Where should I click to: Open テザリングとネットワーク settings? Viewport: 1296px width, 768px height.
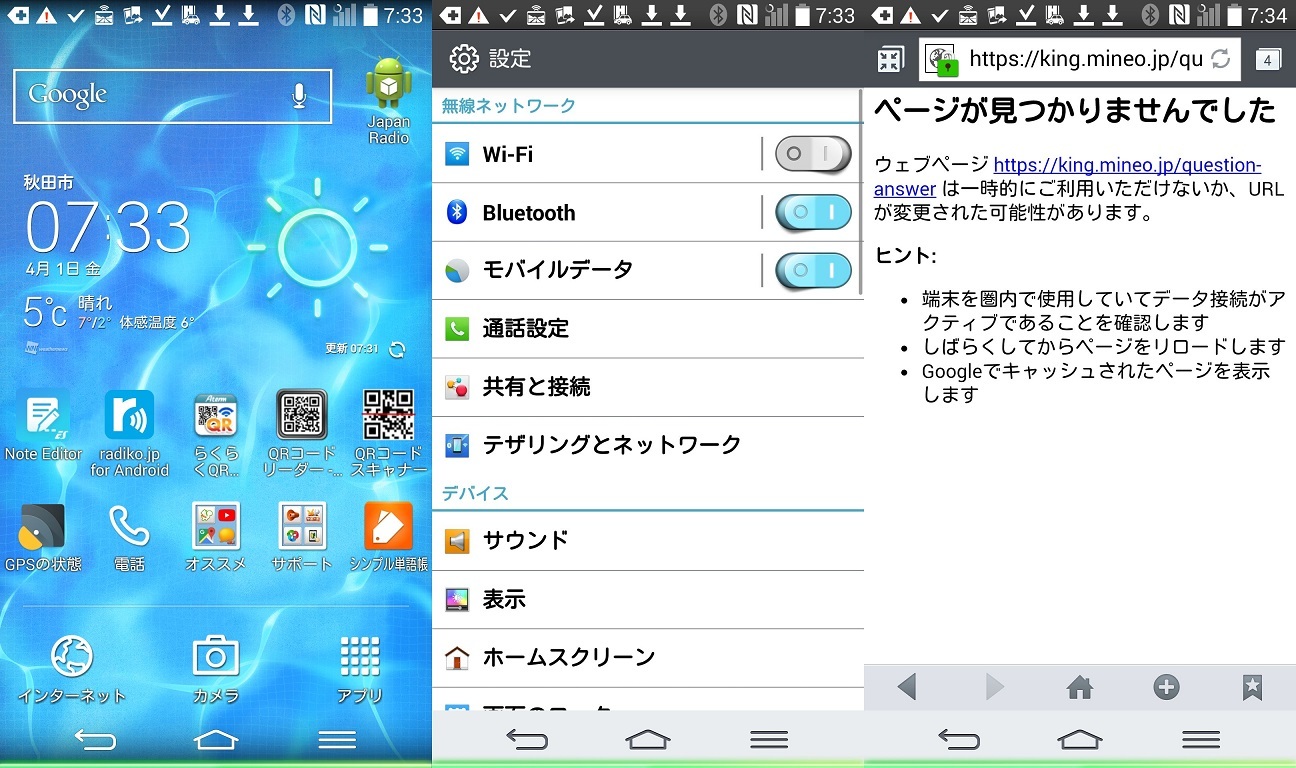tap(647, 445)
